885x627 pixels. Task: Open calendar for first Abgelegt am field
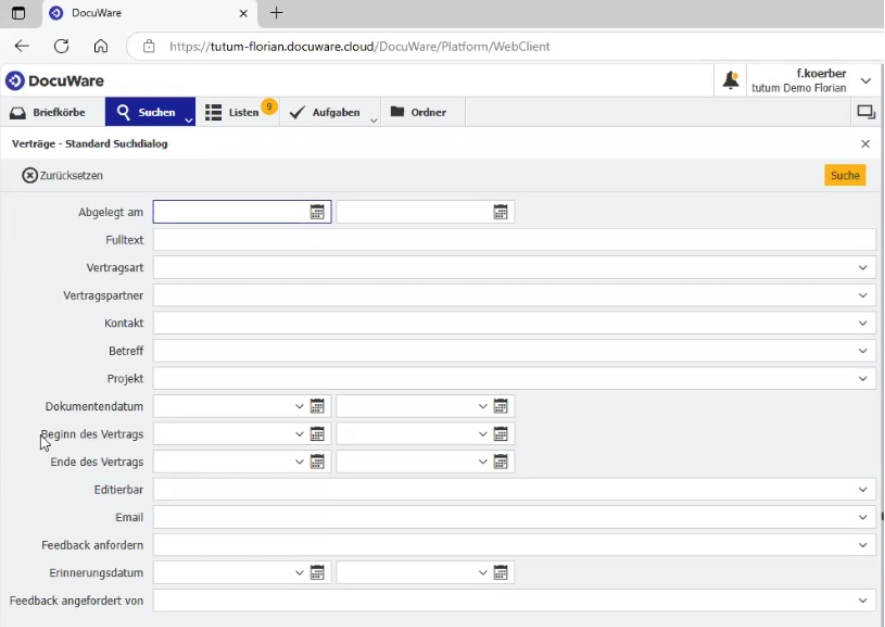(x=317, y=212)
